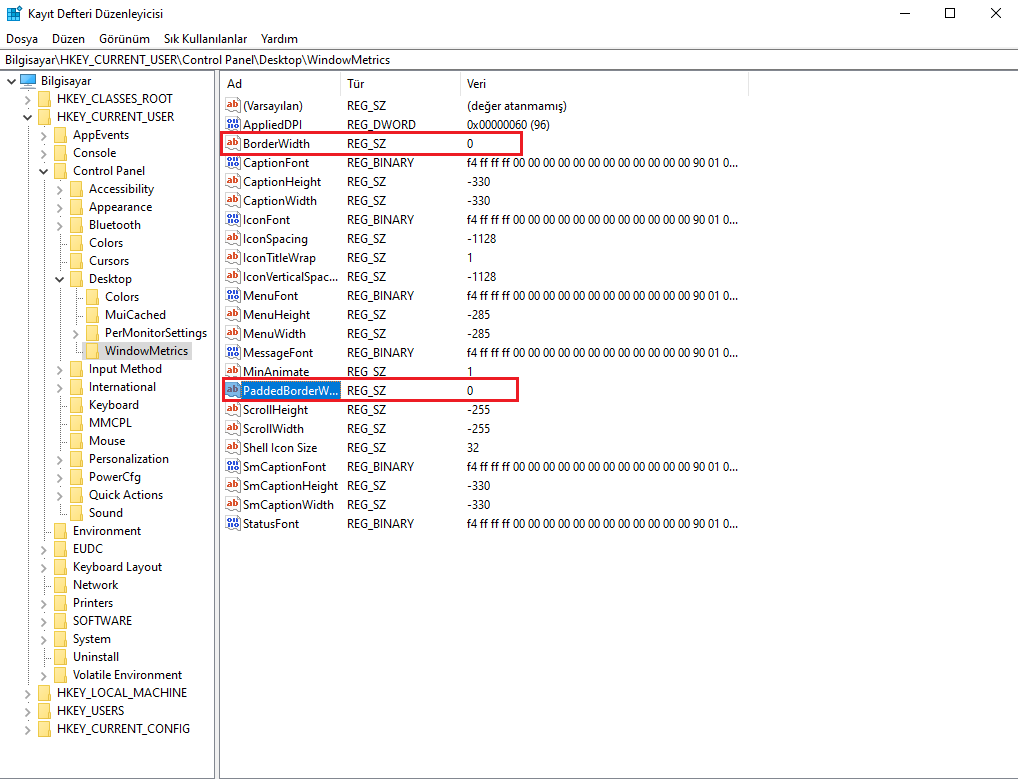The height and width of the screenshot is (779, 1018).
Task: Click the MenuFont binary icon
Action: [232, 295]
